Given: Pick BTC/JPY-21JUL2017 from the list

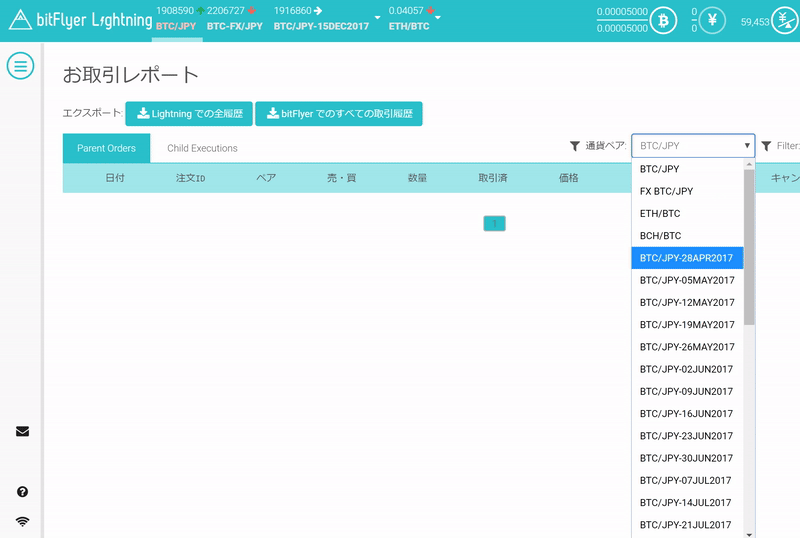Looking at the screenshot, I should (687, 525).
